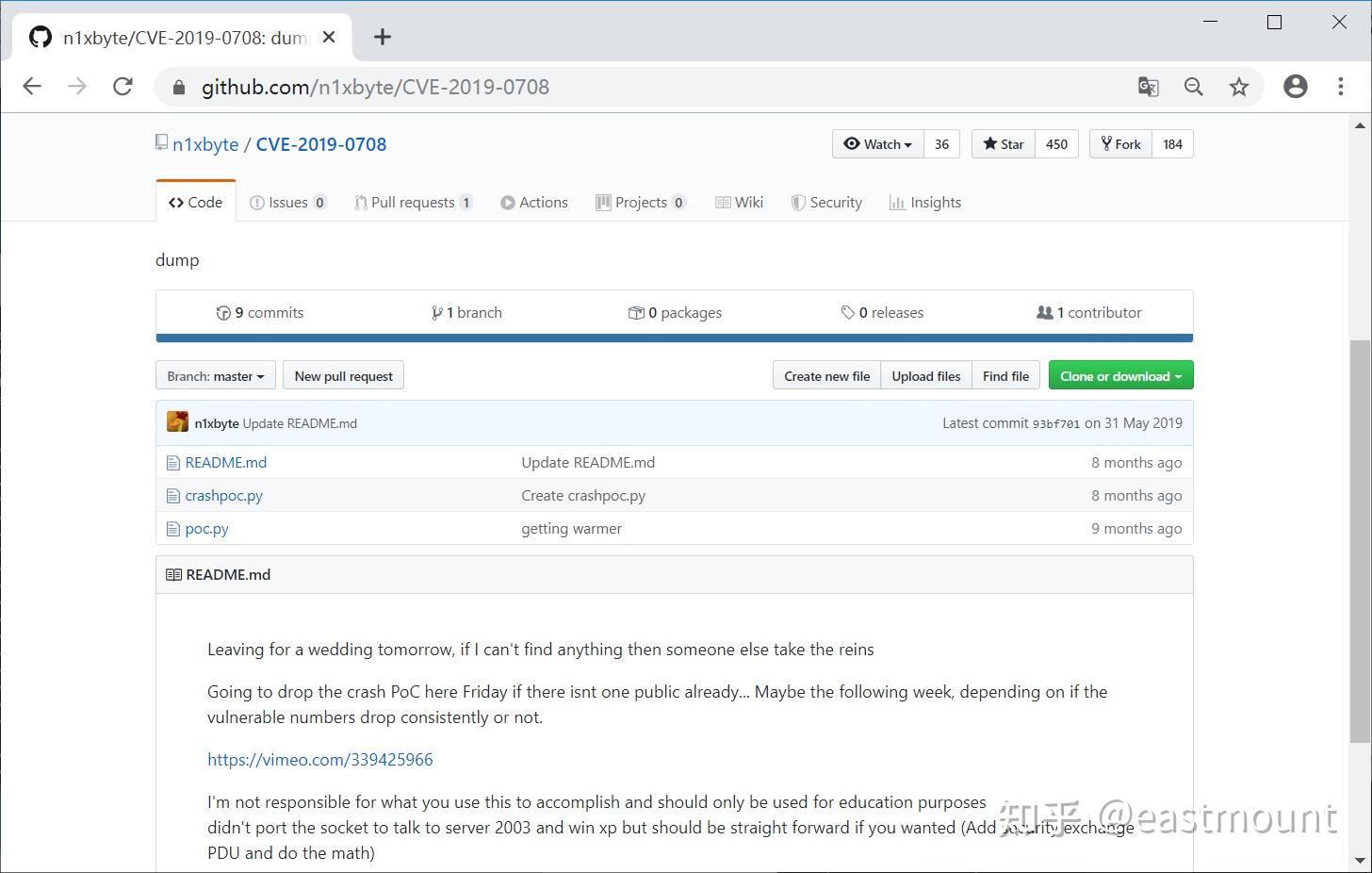View the 9 commits history
The image size is (1372, 873).
(260, 313)
